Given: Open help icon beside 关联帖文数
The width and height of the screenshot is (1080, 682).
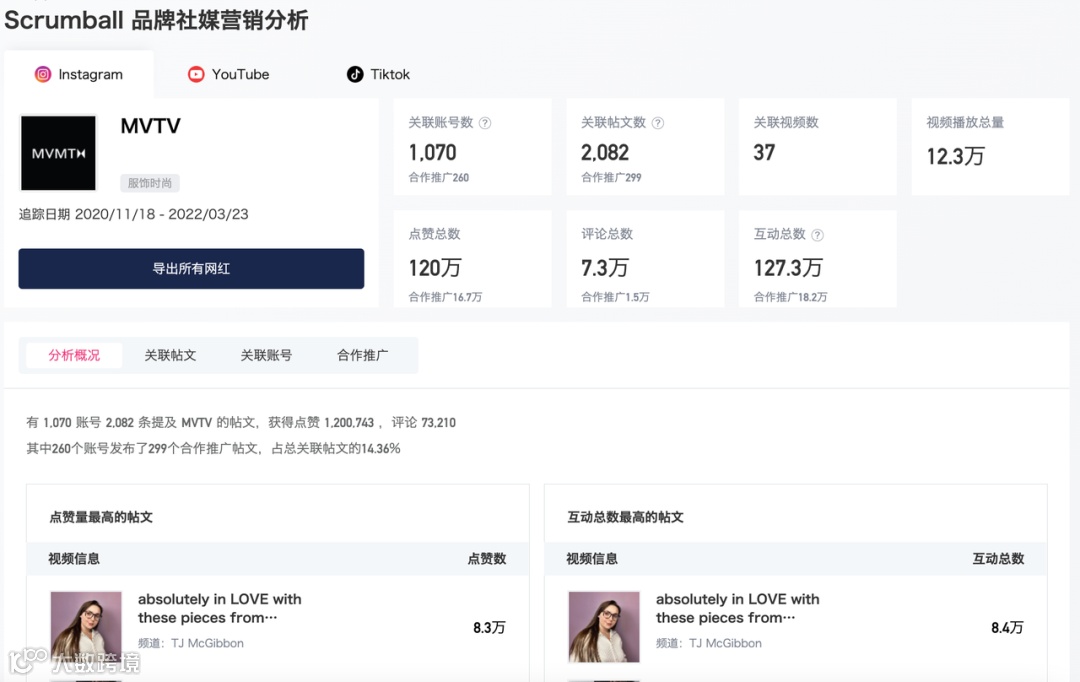Looking at the screenshot, I should (x=658, y=123).
